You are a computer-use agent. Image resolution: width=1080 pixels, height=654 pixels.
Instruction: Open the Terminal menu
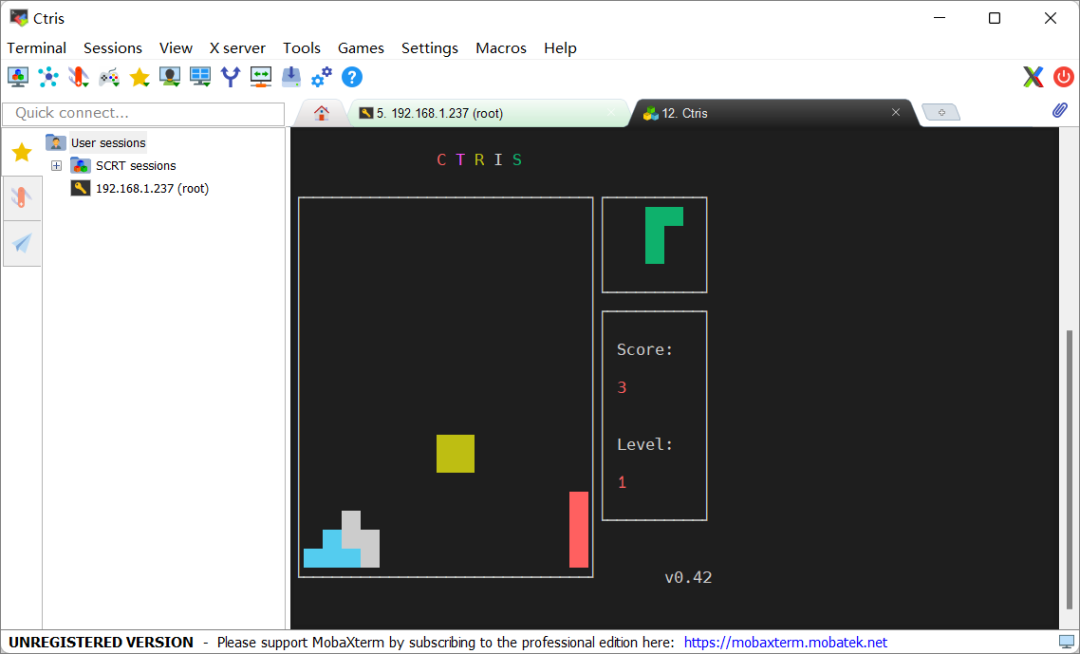point(37,48)
